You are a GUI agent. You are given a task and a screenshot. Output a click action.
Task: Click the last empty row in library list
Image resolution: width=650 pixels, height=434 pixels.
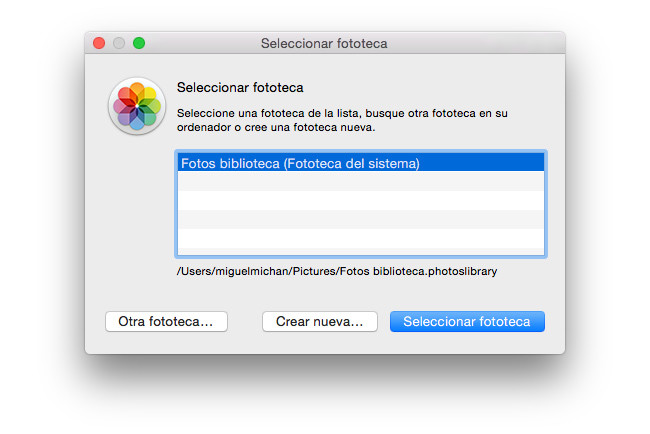tap(361, 238)
